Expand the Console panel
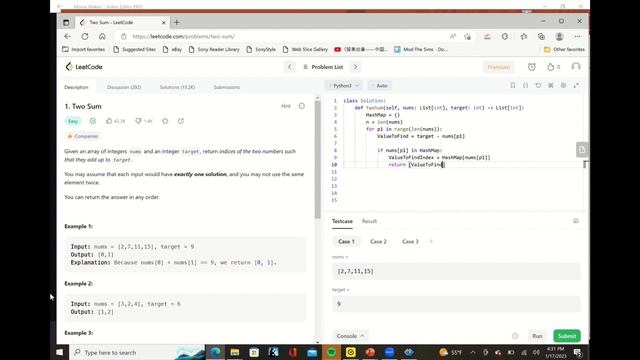640x360 pixels. 350,336
